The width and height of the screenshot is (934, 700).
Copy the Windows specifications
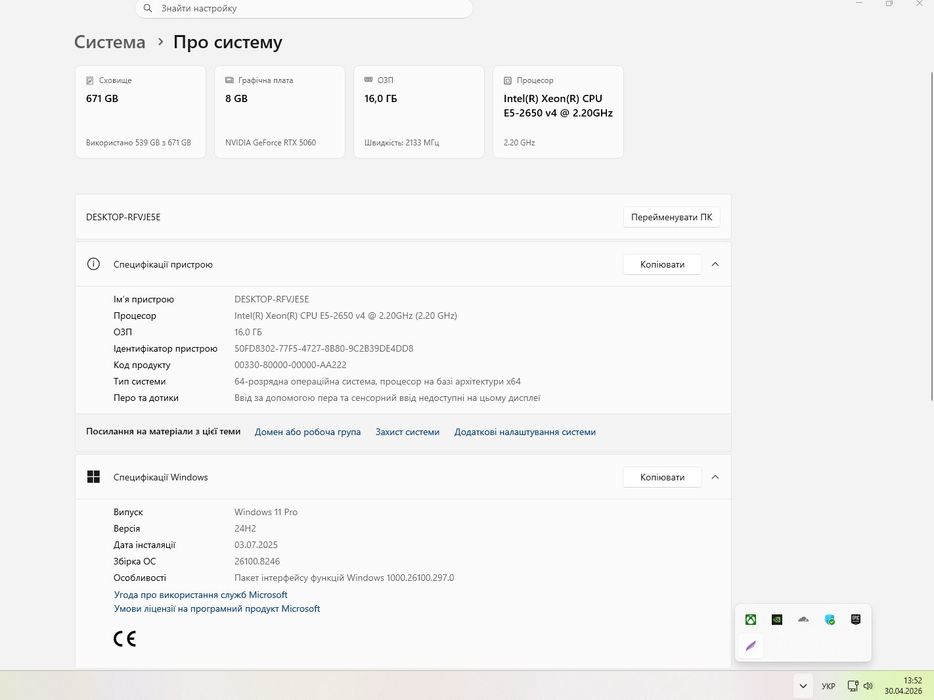coord(662,477)
